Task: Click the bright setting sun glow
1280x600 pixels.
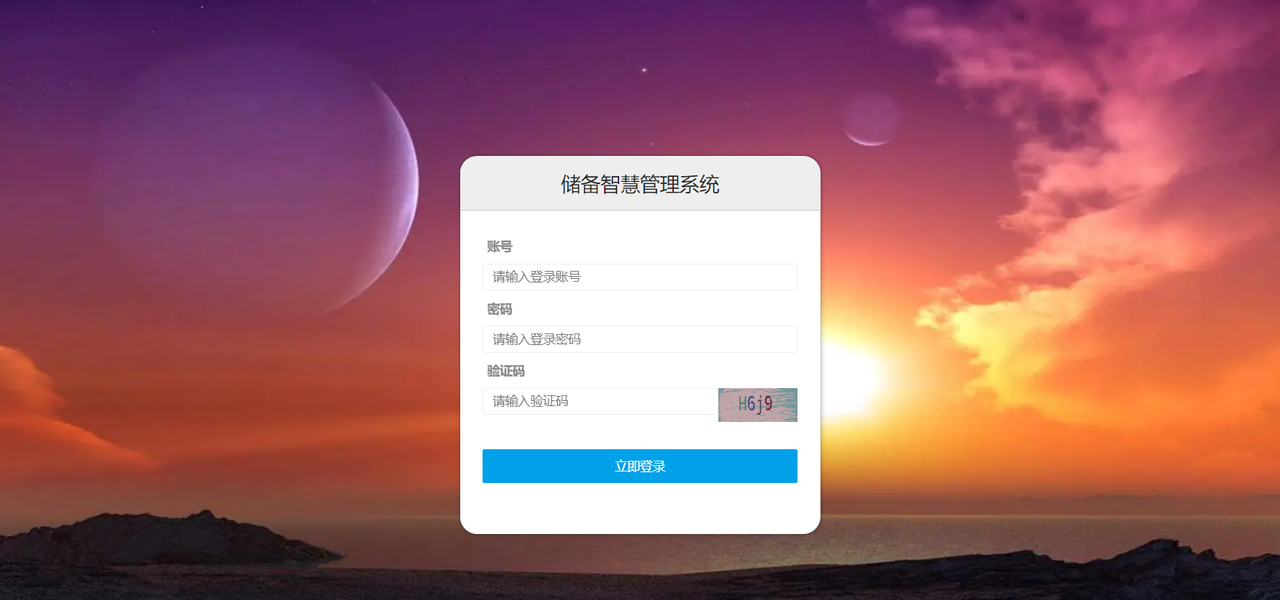Action: click(848, 378)
